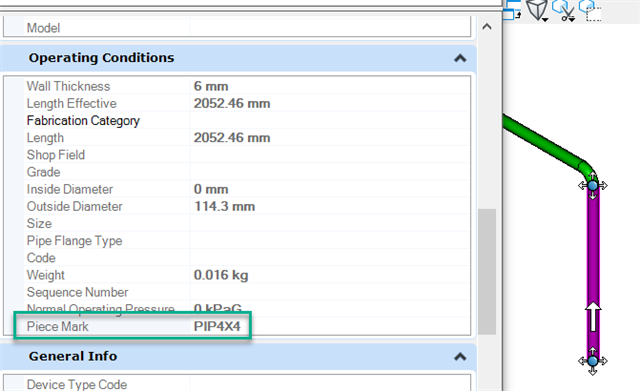The width and height of the screenshot is (640, 391).
Task: Click the bottom handle of the purple pipe
Action: tap(593, 361)
